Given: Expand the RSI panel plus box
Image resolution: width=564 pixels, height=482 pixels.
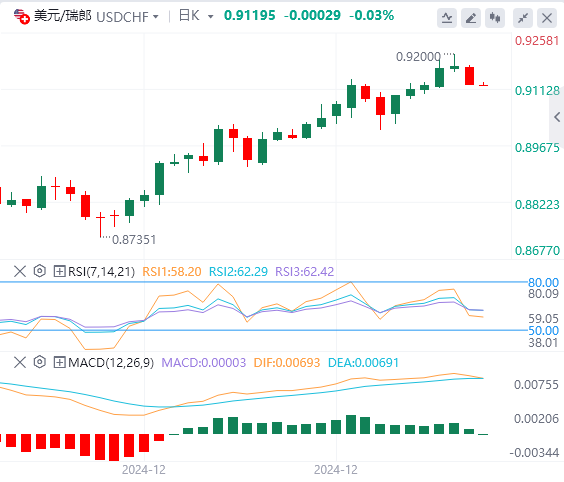Looking at the screenshot, I should tap(59, 271).
